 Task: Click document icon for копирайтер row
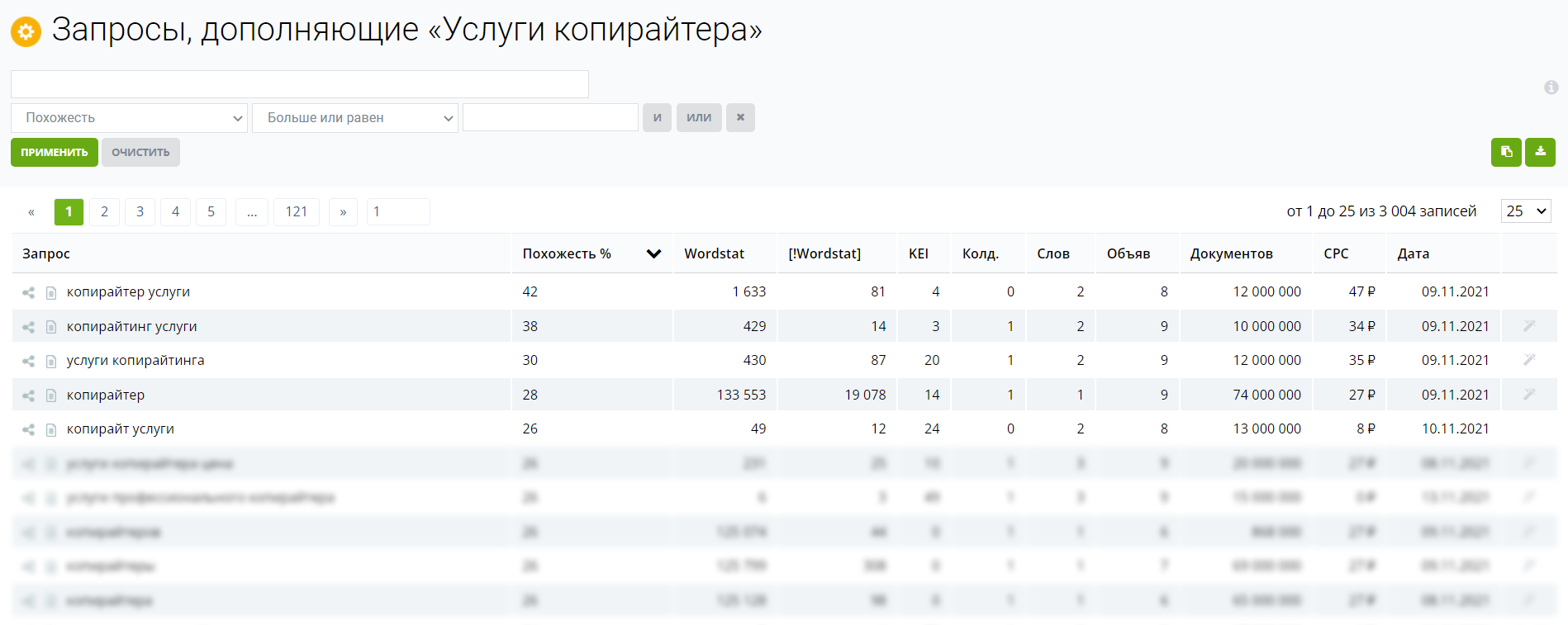pyautogui.click(x=51, y=395)
